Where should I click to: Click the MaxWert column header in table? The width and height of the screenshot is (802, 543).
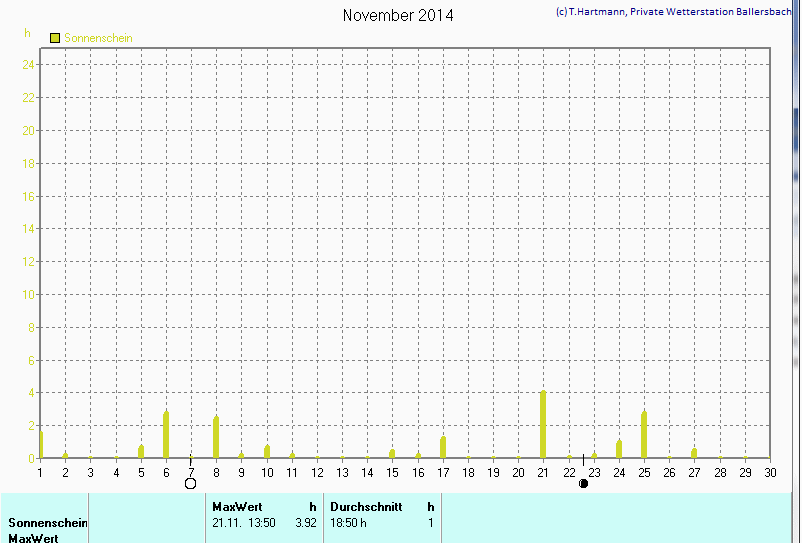click(x=237, y=507)
